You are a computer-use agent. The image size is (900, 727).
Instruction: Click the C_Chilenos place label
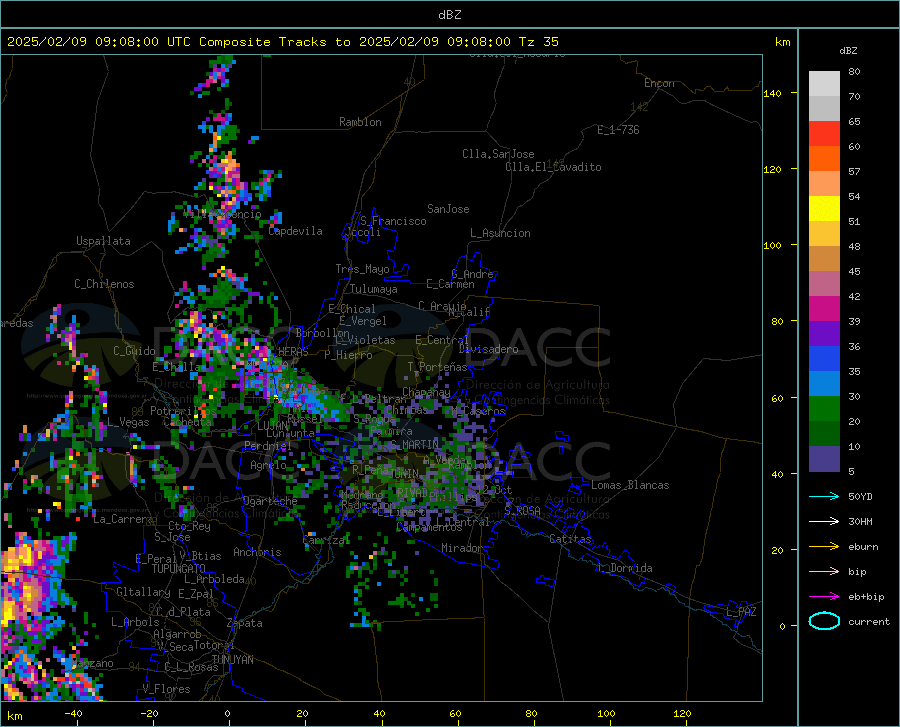point(104,284)
